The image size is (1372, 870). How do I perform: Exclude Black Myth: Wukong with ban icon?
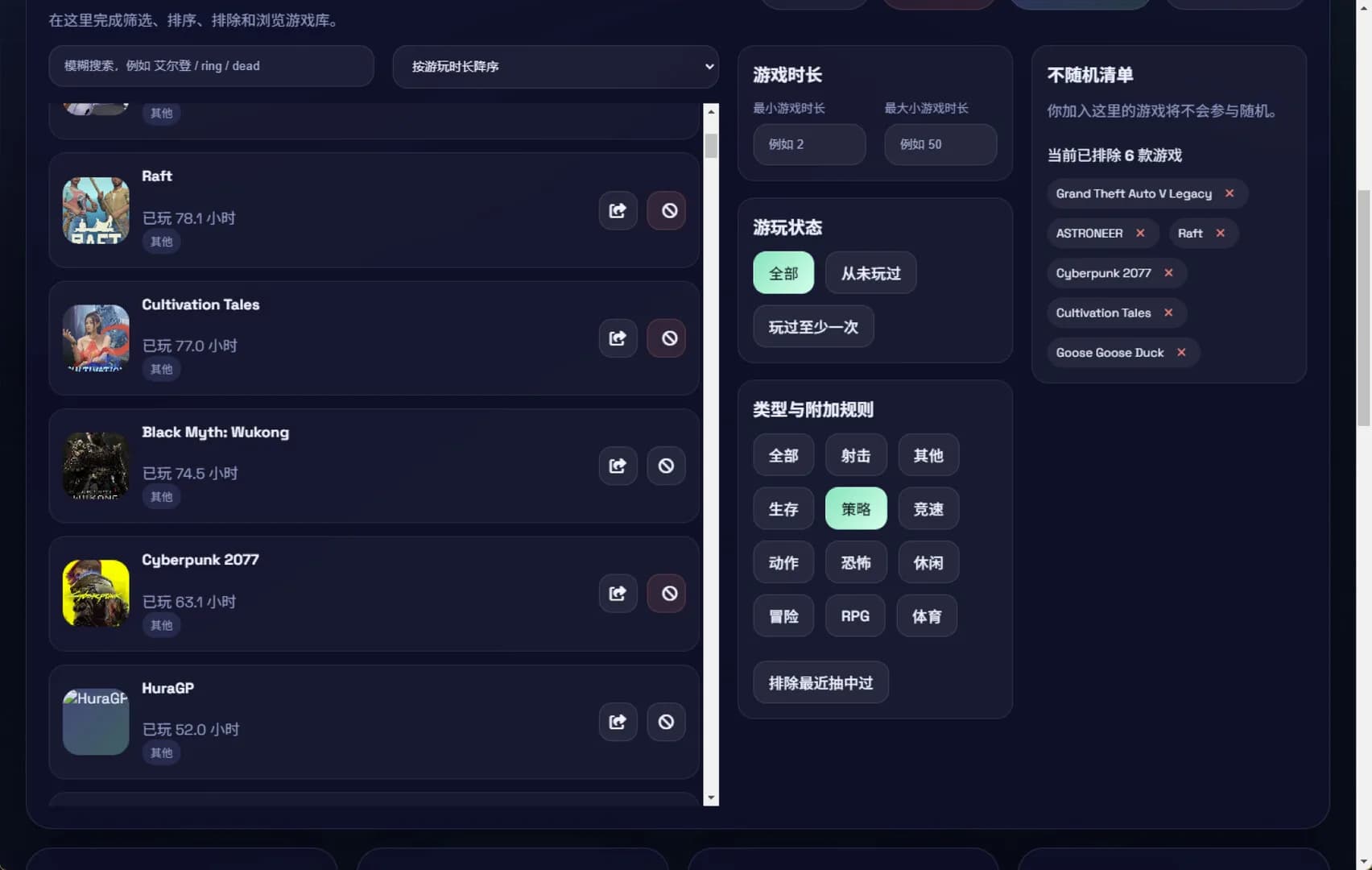[666, 466]
